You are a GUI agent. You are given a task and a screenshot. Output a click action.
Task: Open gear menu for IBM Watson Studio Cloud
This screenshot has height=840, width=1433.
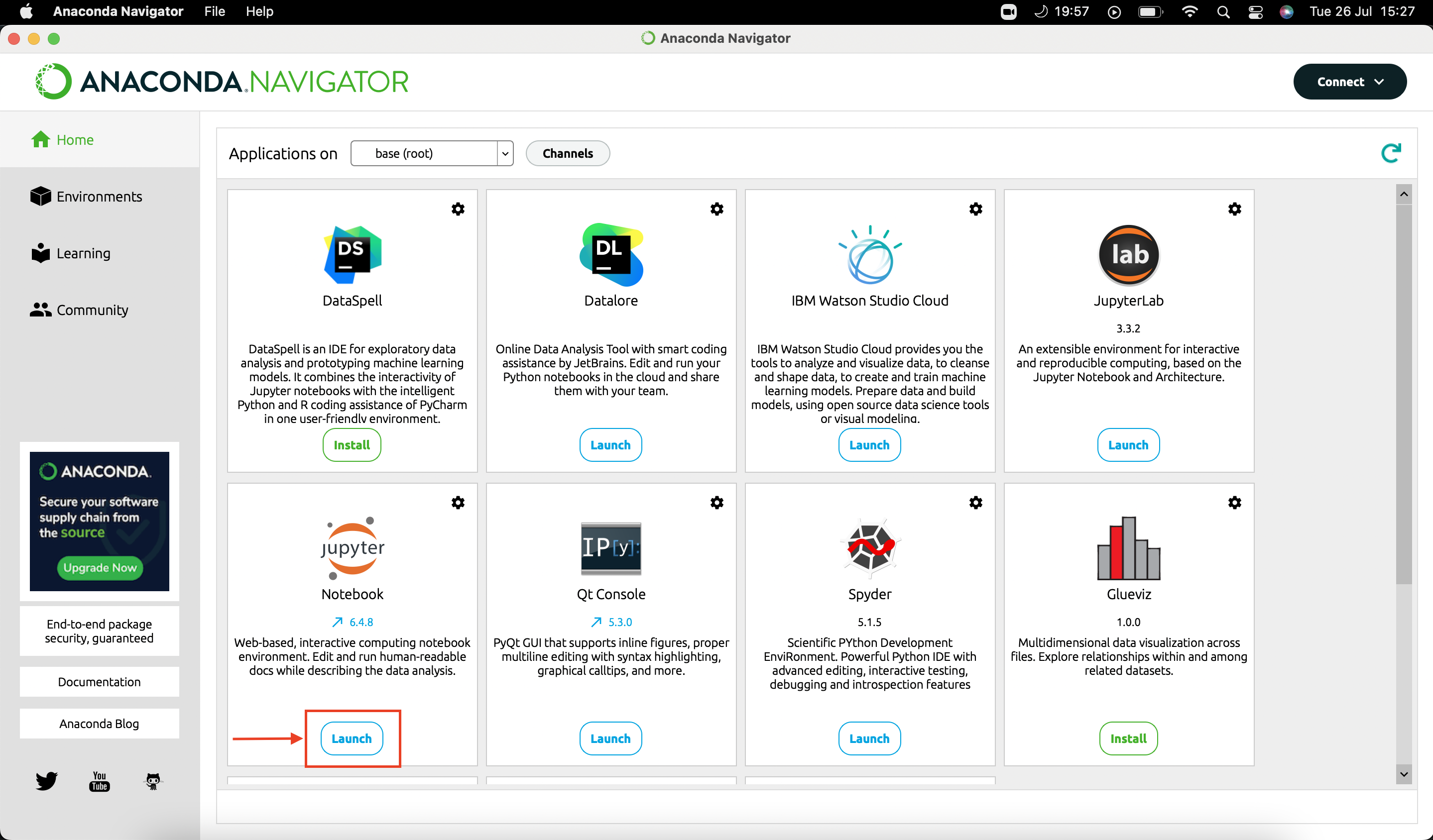point(976,209)
